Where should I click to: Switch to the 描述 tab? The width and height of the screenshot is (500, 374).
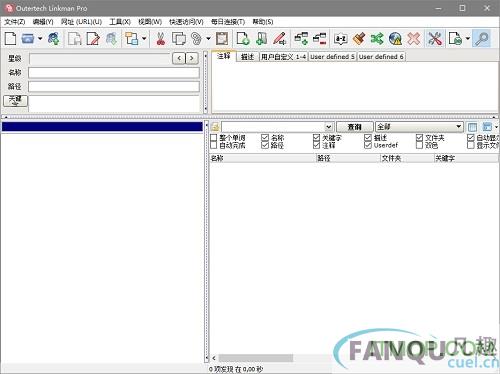[247, 57]
